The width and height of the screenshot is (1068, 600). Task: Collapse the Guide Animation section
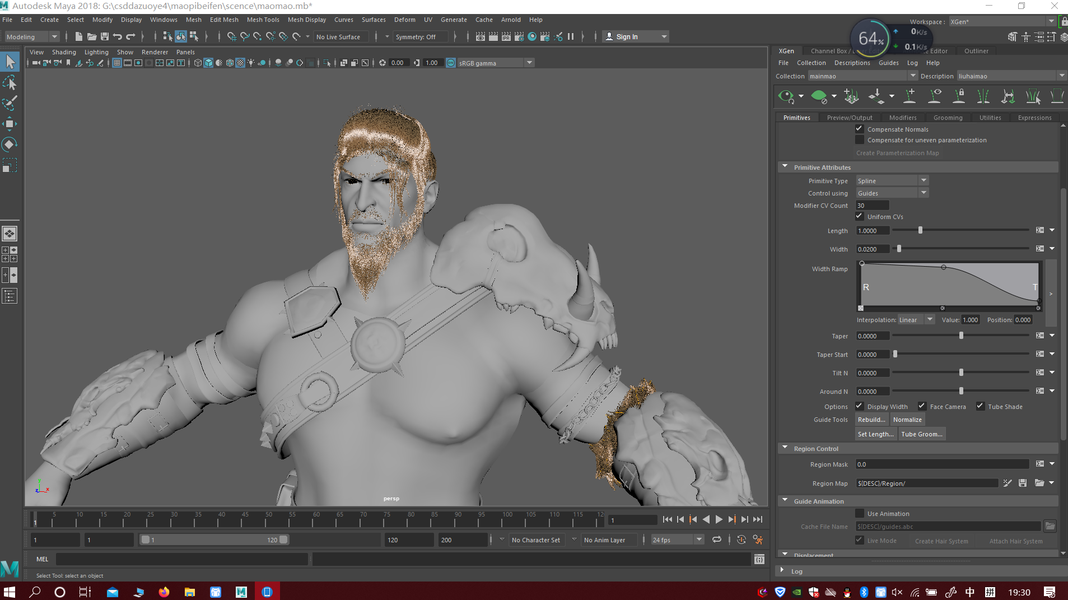point(785,501)
